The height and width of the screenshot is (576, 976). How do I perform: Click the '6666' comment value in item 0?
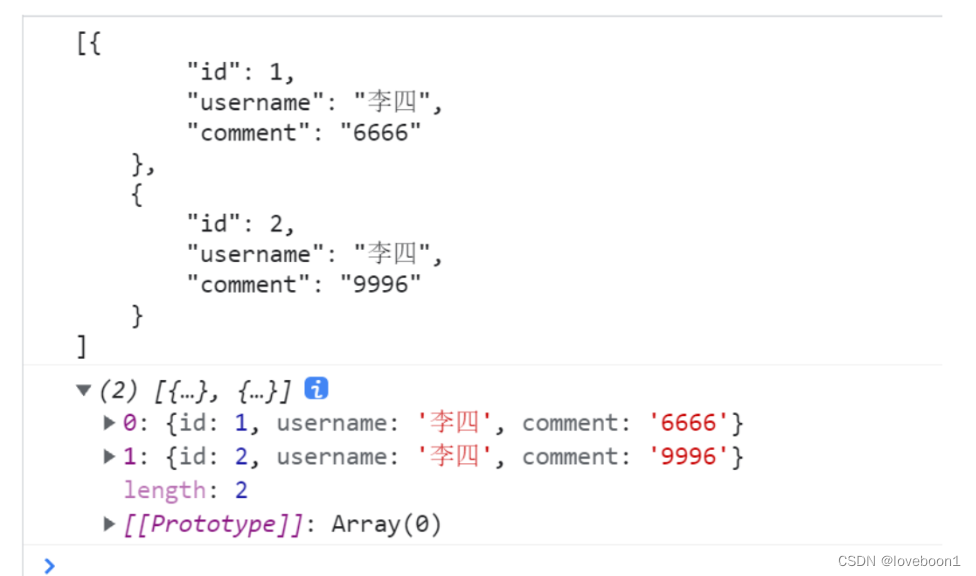[688, 423]
